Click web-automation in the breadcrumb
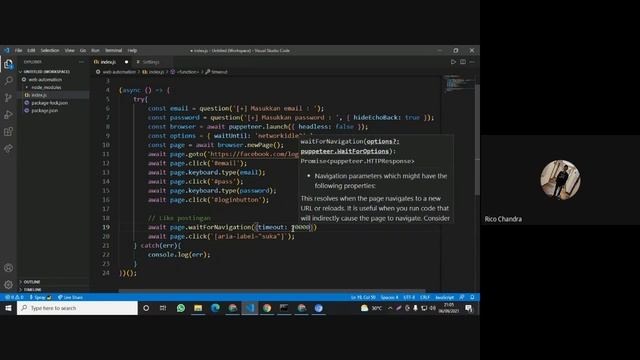Viewport: 640px width, 360px height. point(119,72)
